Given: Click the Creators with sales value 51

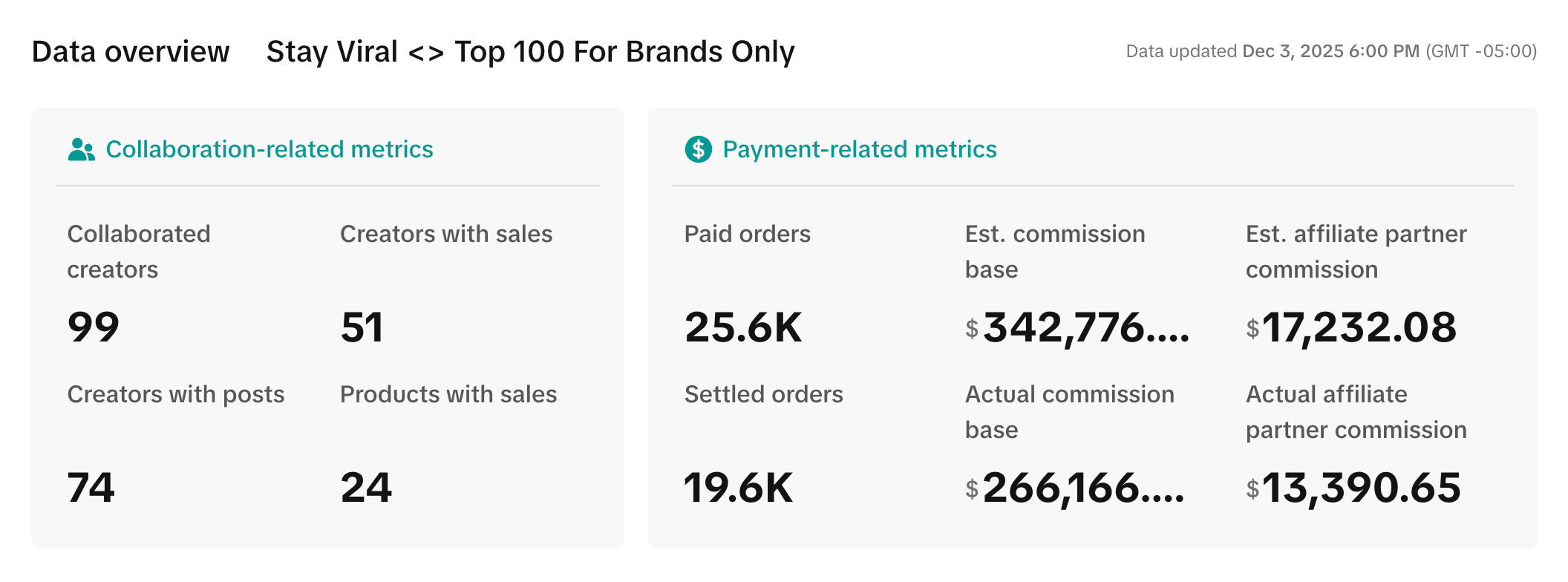Looking at the screenshot, I should click(x=362, y=327).
